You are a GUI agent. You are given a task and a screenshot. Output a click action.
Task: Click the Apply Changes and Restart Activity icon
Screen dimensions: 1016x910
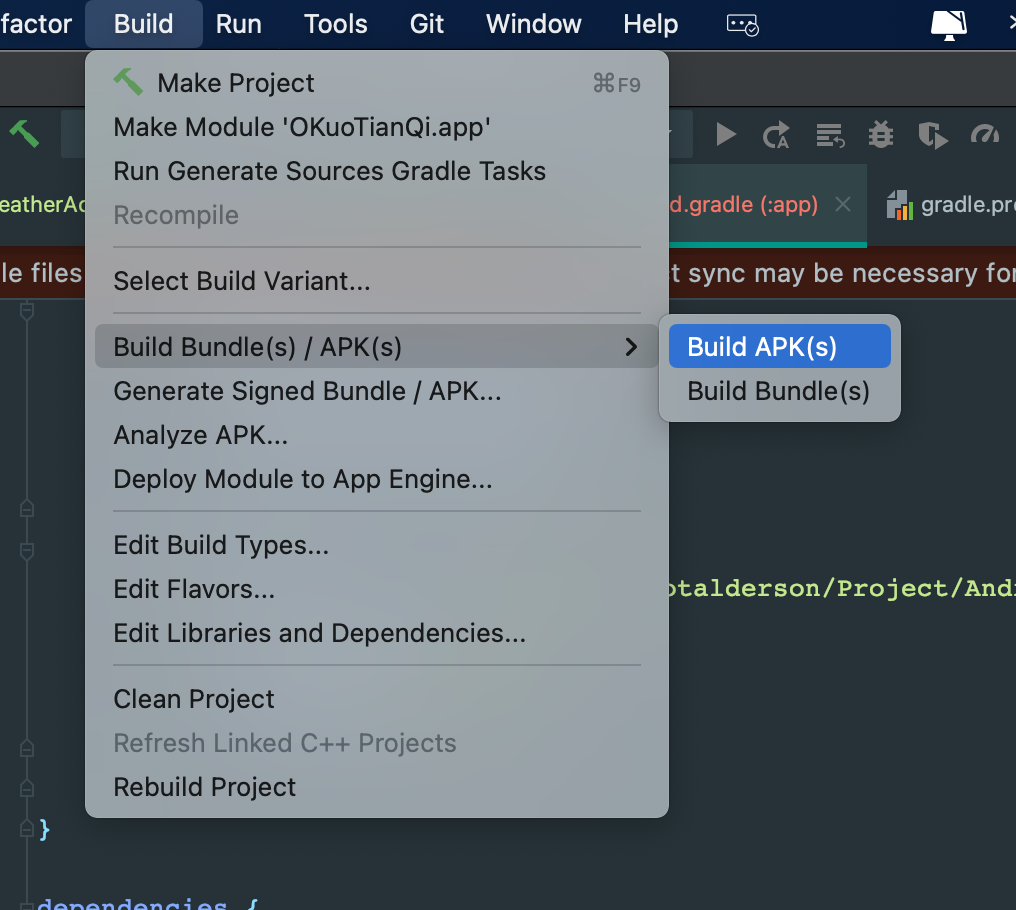pyautogui.click(x=776, y=135)
